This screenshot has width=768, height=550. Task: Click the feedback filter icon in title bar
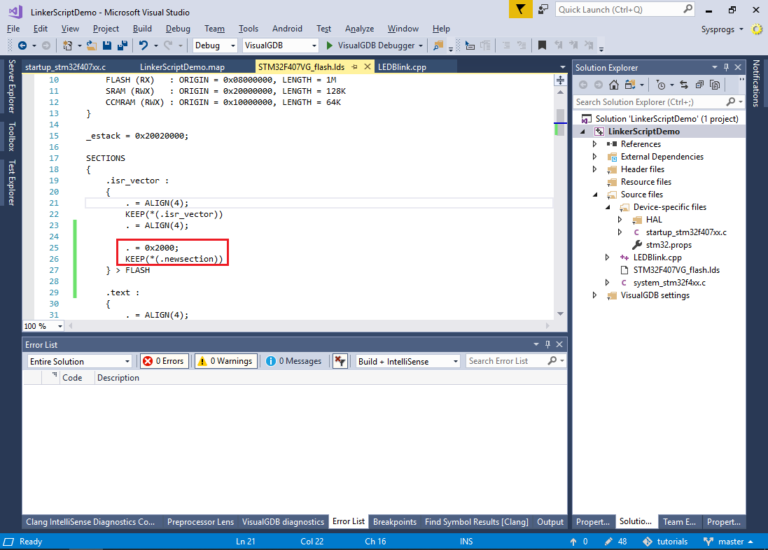(521, 9)
